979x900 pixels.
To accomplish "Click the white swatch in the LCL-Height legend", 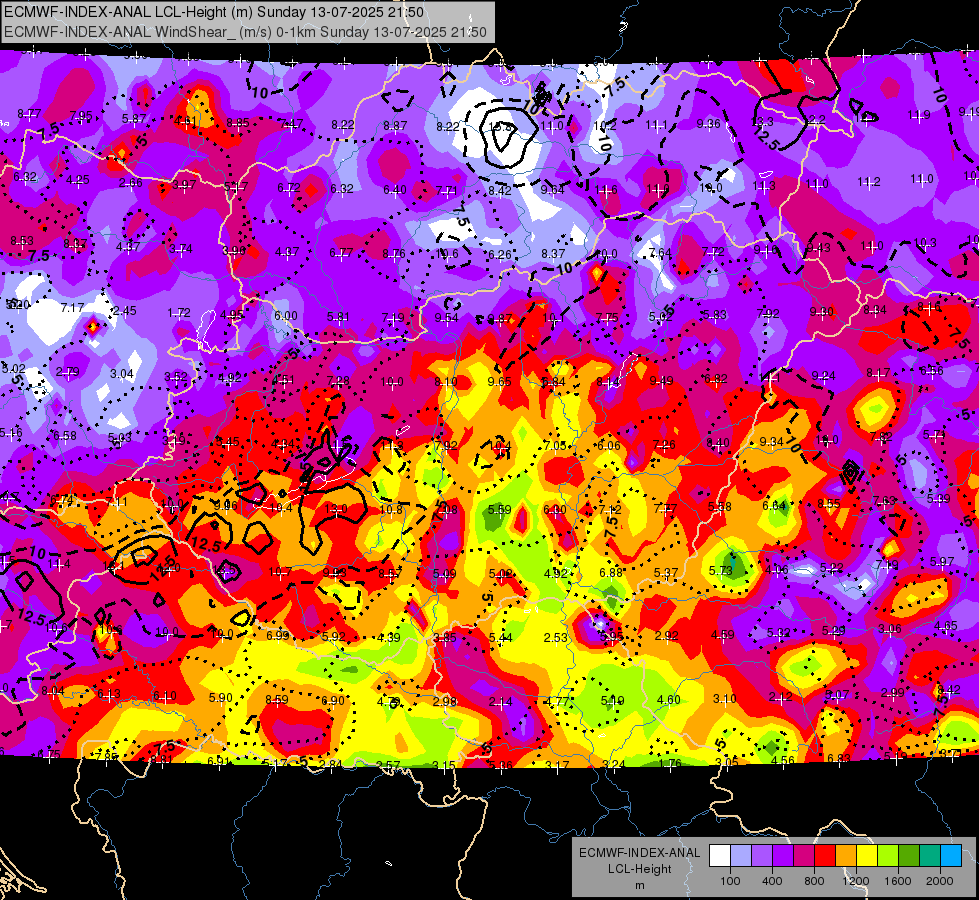I will [720, 856].
